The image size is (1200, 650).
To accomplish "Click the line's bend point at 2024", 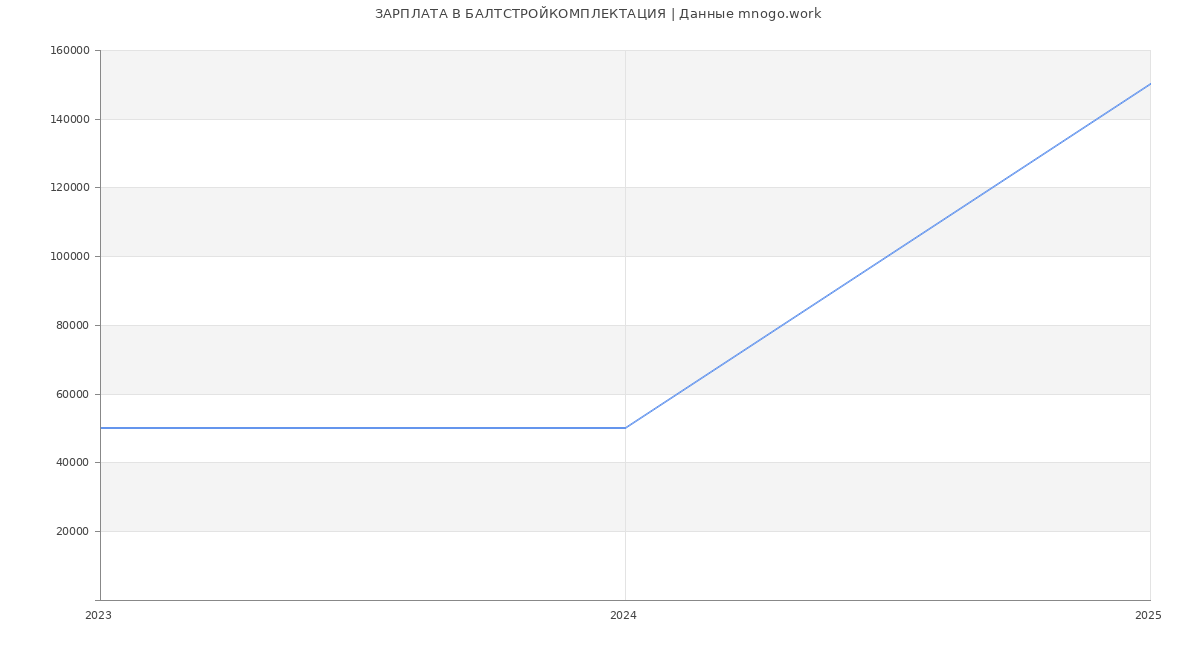I will tap(625, 428).
